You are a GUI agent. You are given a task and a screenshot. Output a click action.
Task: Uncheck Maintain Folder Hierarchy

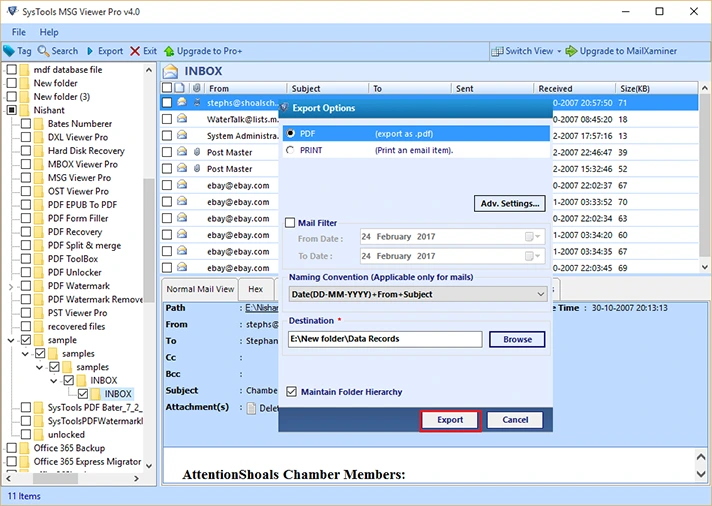[x=292, y=392]
